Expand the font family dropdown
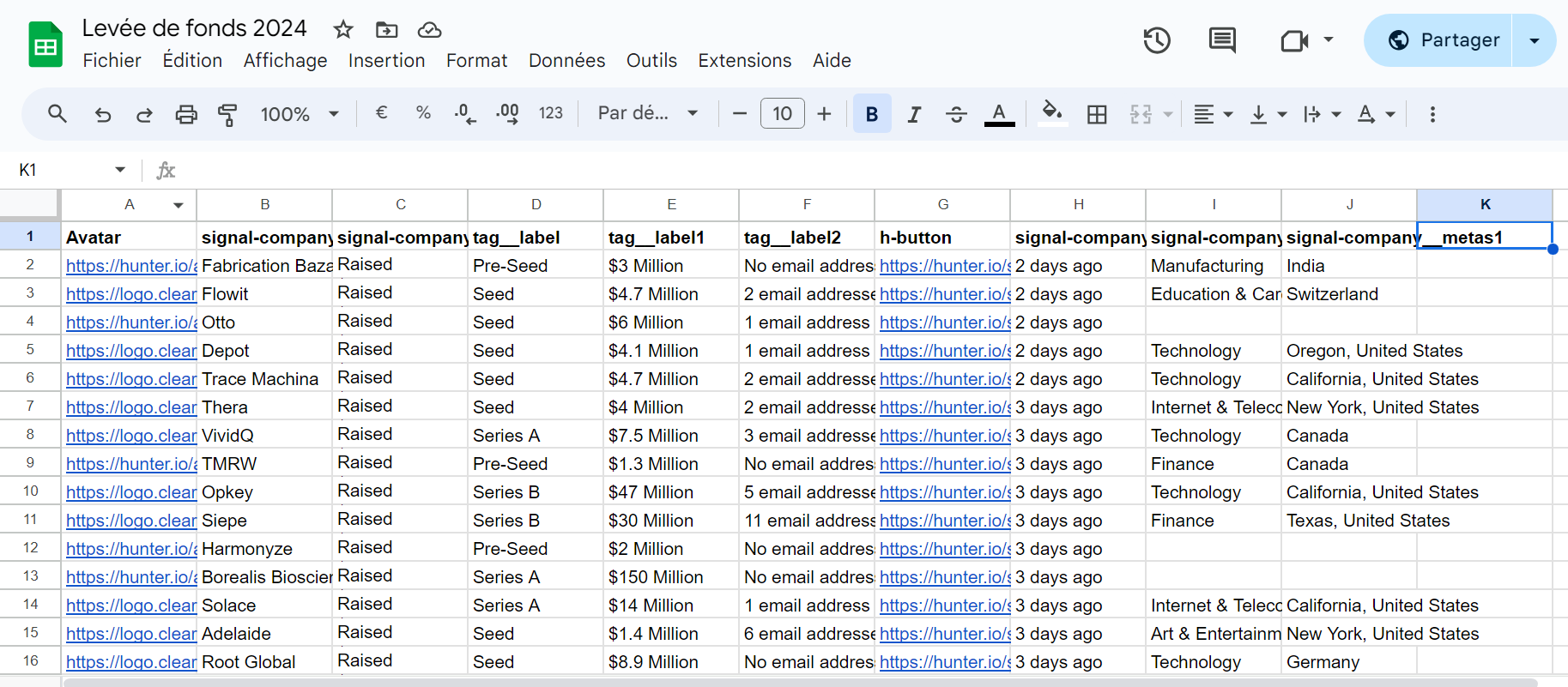This screenshot has height=687, width=1568. [x=648, y=114]
